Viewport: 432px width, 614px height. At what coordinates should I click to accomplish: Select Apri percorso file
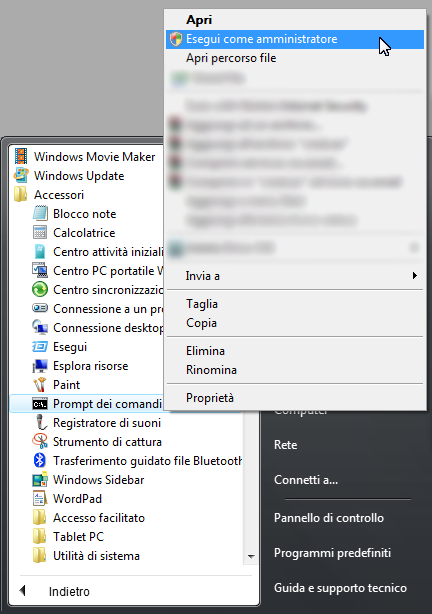pyautogui.click(x=295, y=58)
